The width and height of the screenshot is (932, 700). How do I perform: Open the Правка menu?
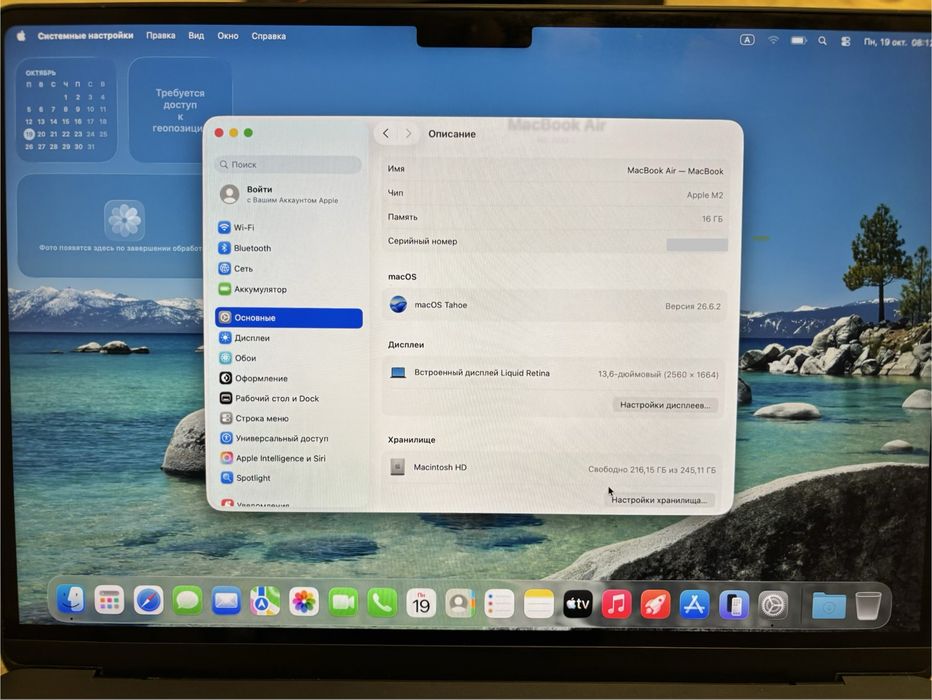click(160, 36)
